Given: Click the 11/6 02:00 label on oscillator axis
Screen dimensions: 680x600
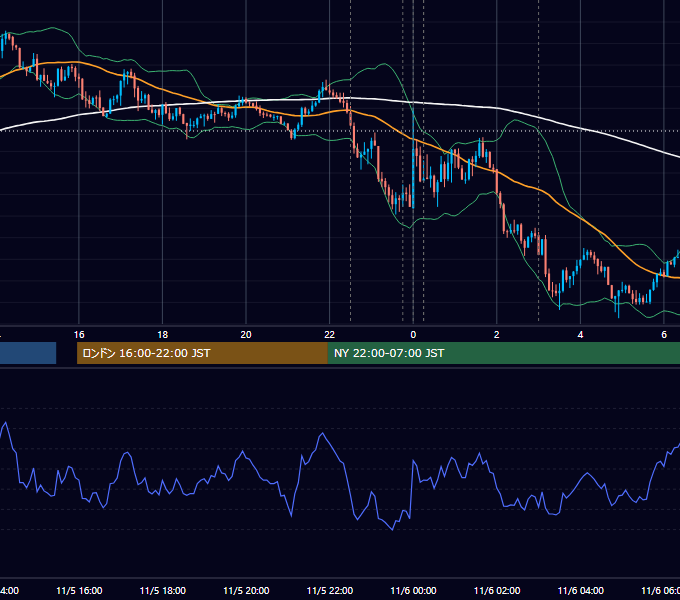Looking at the screenshot, I should [x=497, y=590].
